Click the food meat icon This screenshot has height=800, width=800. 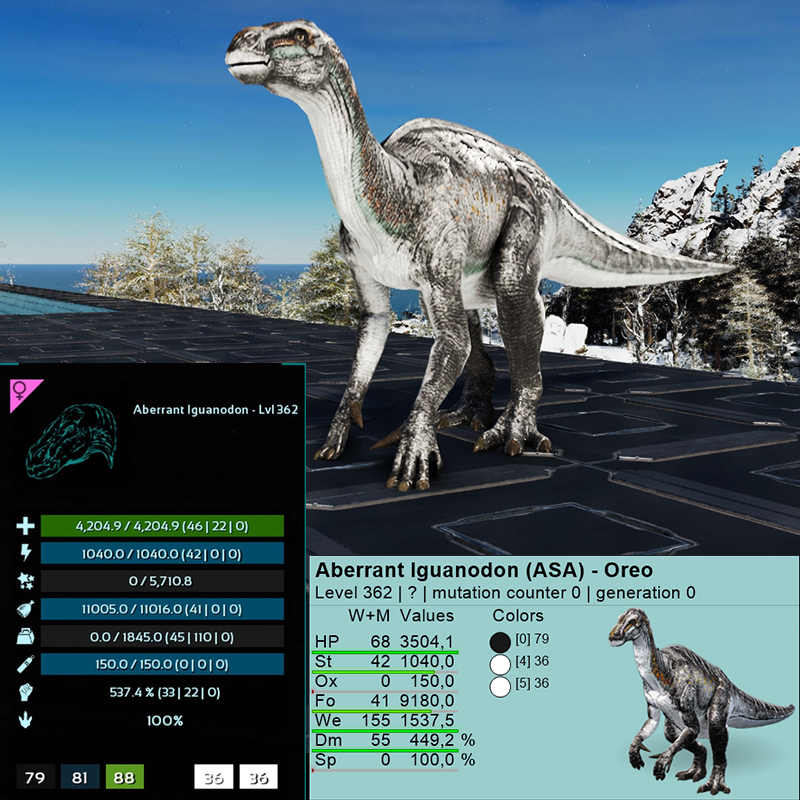click(26, 609)
